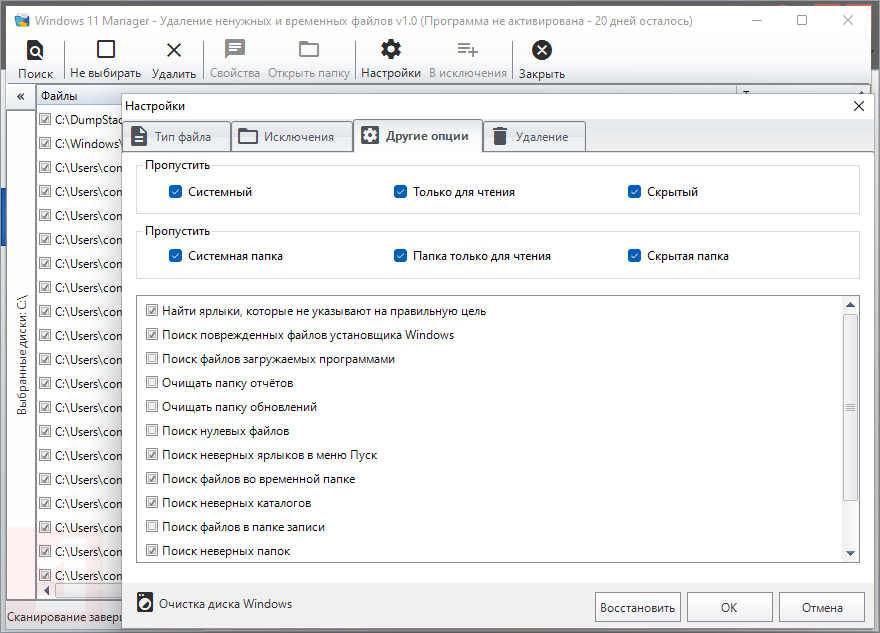Screen dimensions: 880x633
Task: Click the Не выбирать square icon
Action: tap(105, 50)
